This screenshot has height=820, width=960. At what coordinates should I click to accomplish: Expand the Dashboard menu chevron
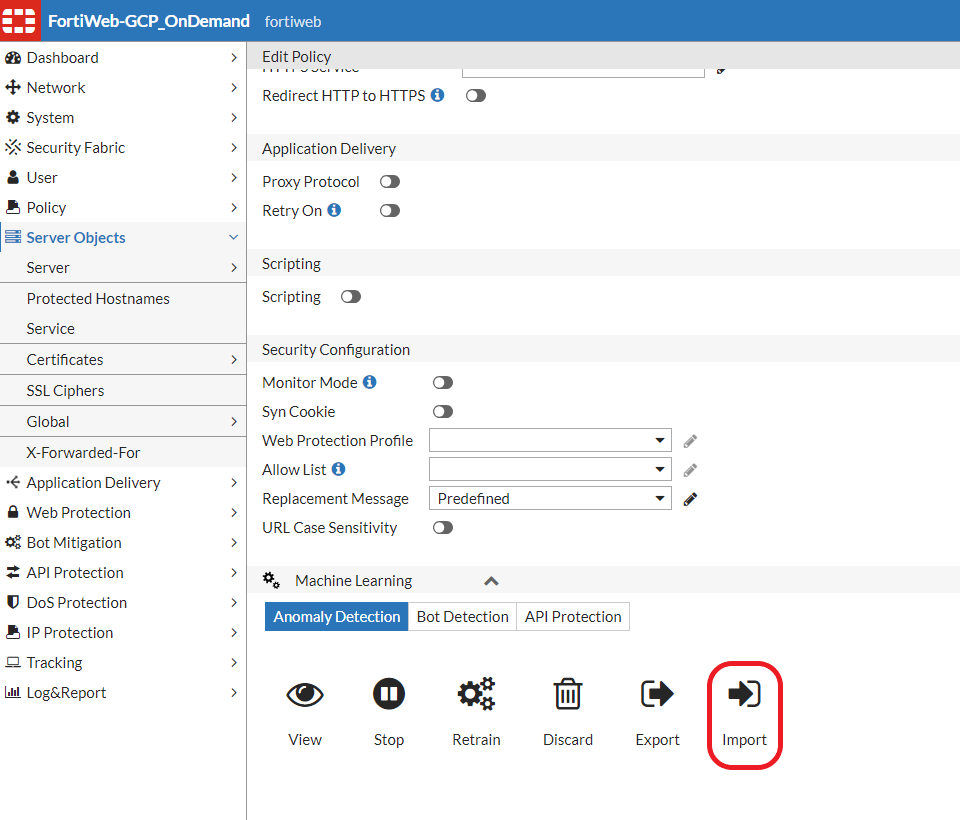234,58
